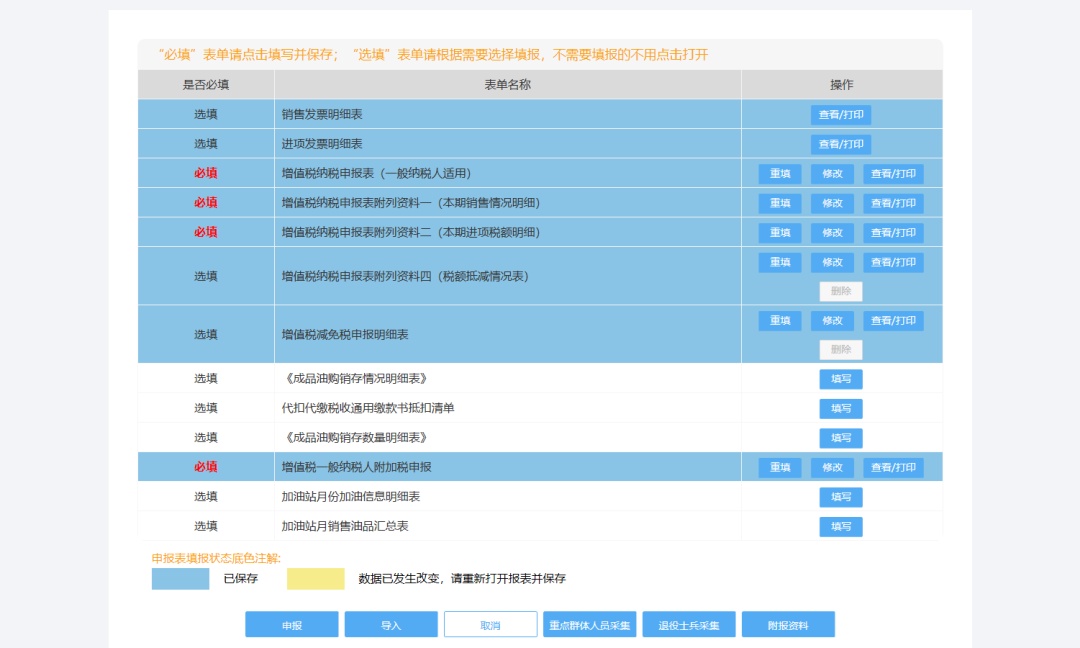
Task: Open 重点群体人员采集 collection
Action: [x=589, y=624]
